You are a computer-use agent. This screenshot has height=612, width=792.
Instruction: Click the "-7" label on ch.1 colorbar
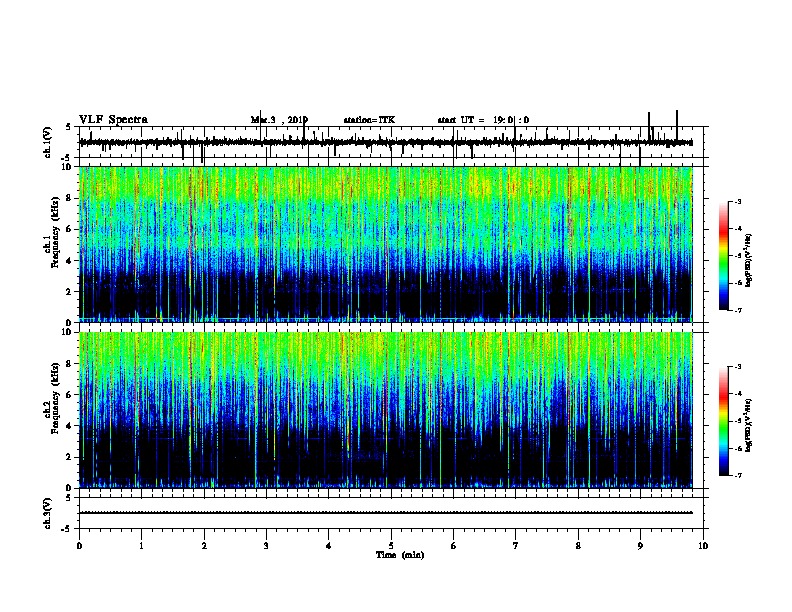pos(737,310)
